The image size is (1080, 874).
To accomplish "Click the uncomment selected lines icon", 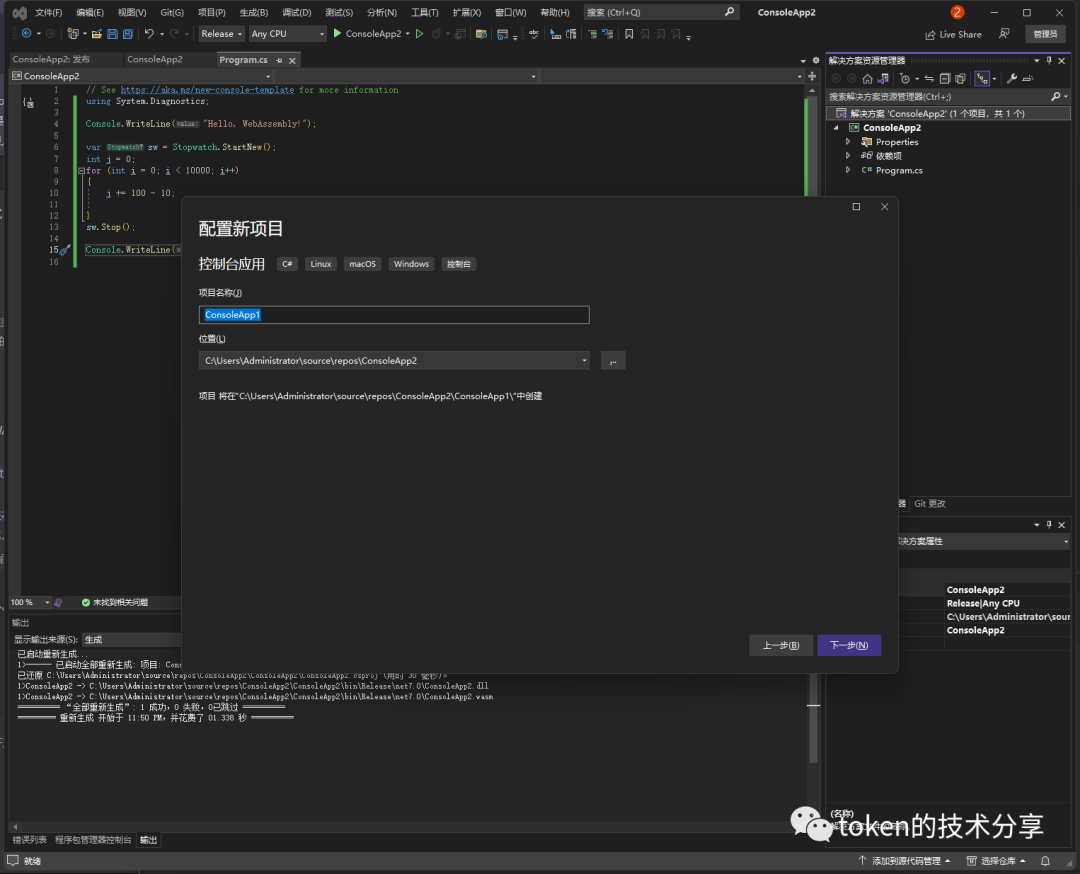I will coord(608,34).
